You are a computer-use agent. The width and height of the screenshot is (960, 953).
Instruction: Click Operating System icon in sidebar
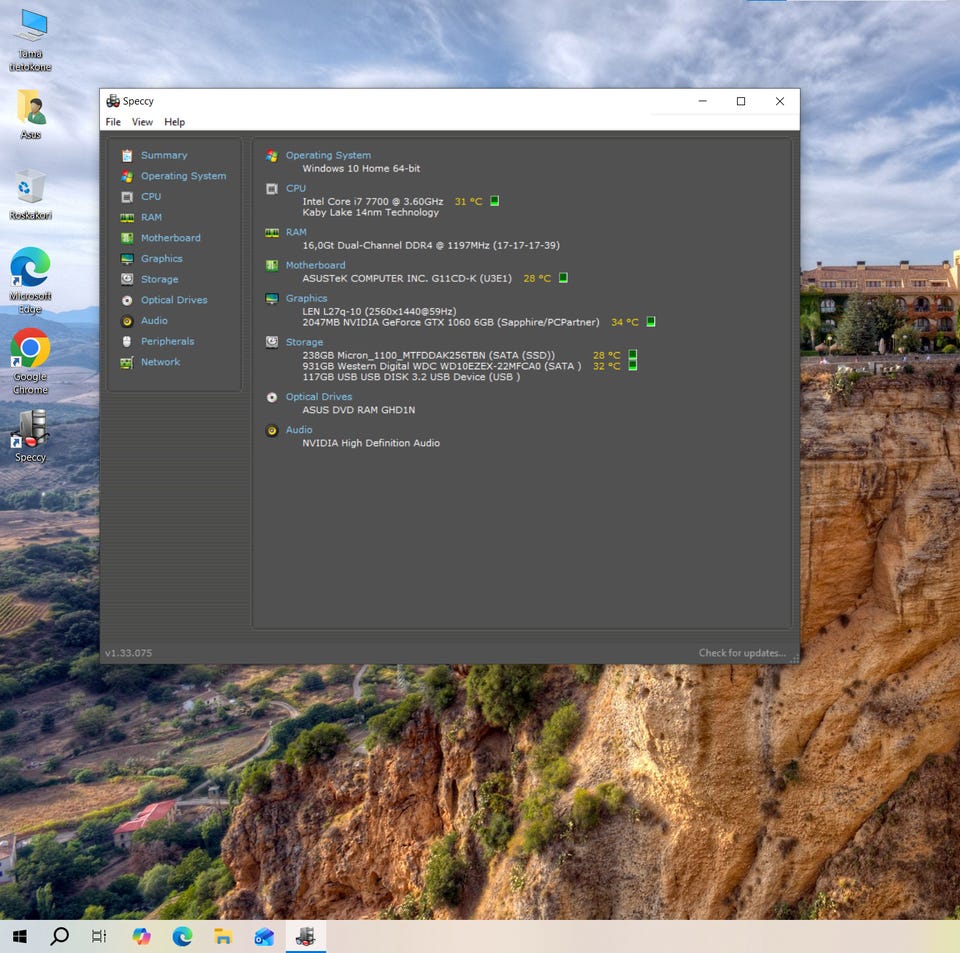127,176
